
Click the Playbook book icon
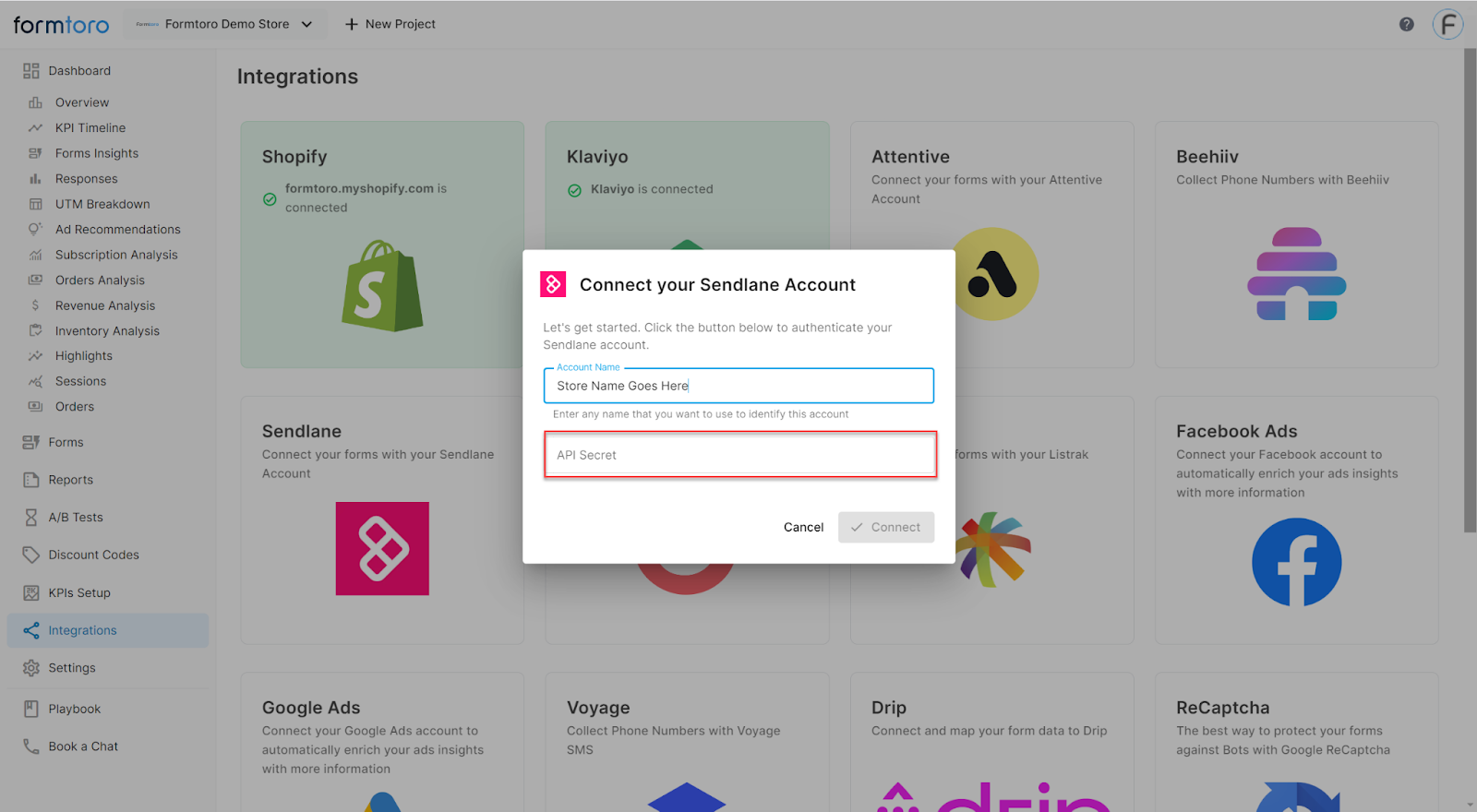tap(31, 709)
